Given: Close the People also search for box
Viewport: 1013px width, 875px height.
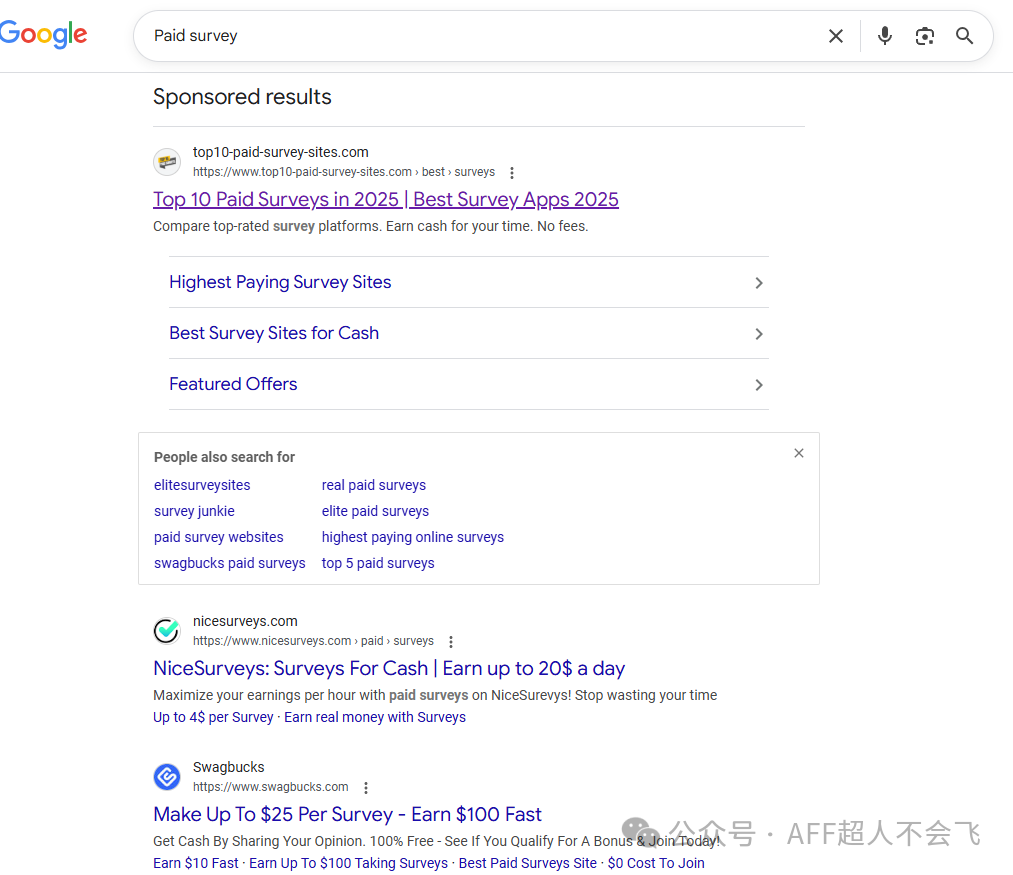Looking at the screenshot, I should coord(799,453).
